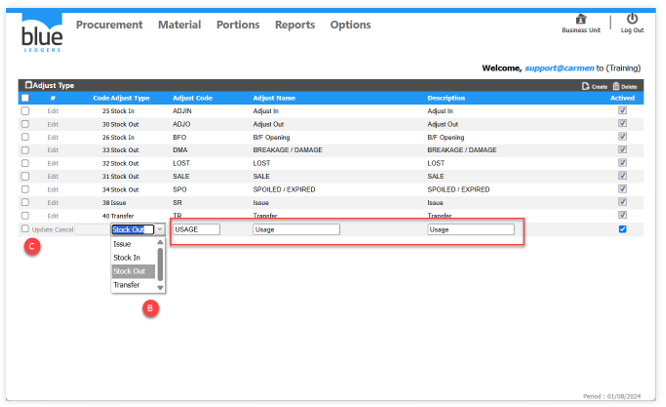Click the Delete trash icon
The height and width of the screenshot is (407, 666).
click(x=616, y=87)
